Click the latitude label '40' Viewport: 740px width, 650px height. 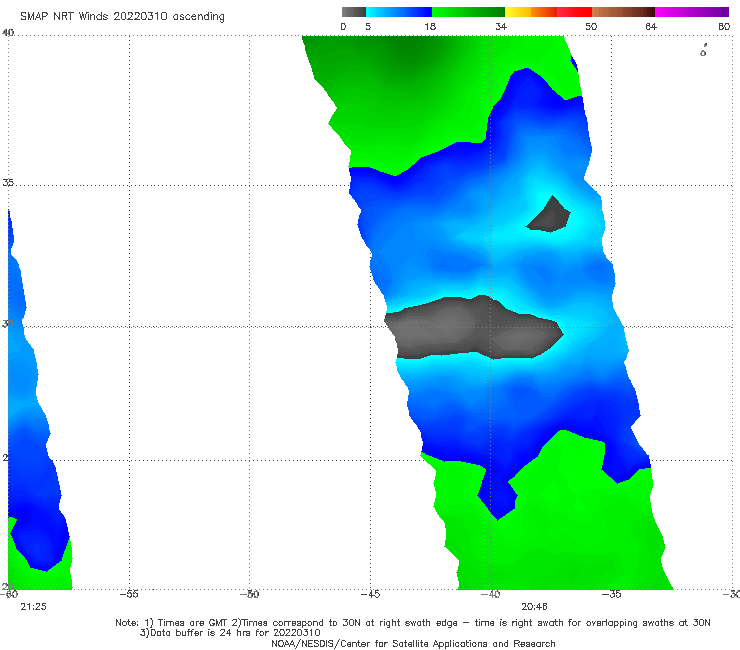[x=8, y=33]
